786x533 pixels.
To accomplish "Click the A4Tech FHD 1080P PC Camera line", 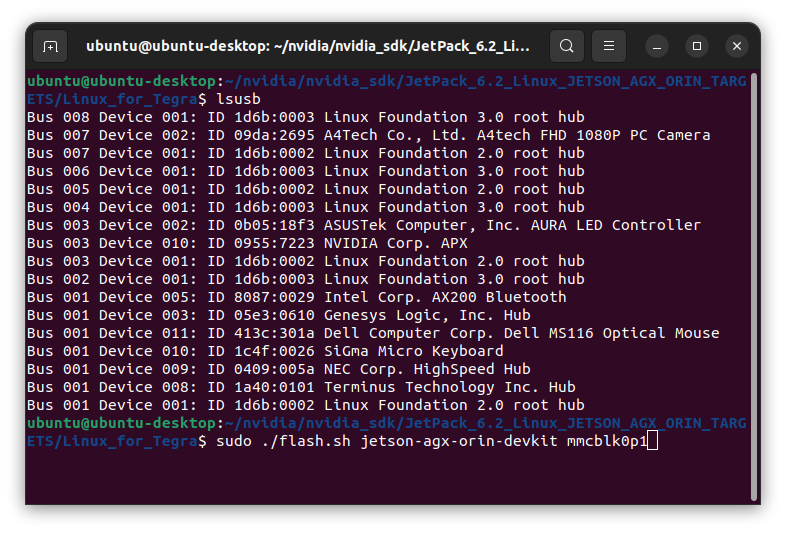I will (368, 135).
